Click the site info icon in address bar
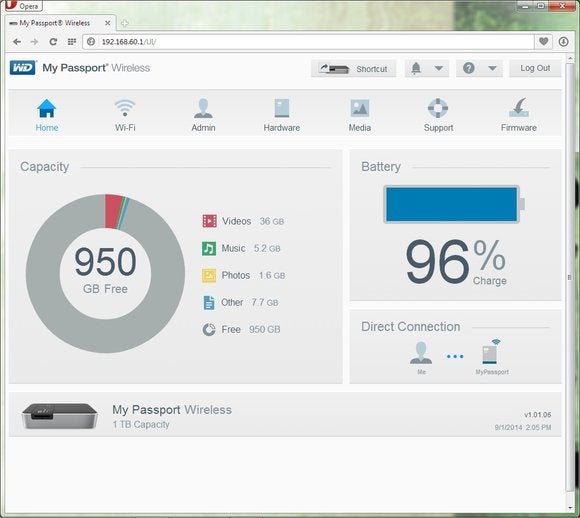The width and height of the screenshot is (580, 518). 91,42
